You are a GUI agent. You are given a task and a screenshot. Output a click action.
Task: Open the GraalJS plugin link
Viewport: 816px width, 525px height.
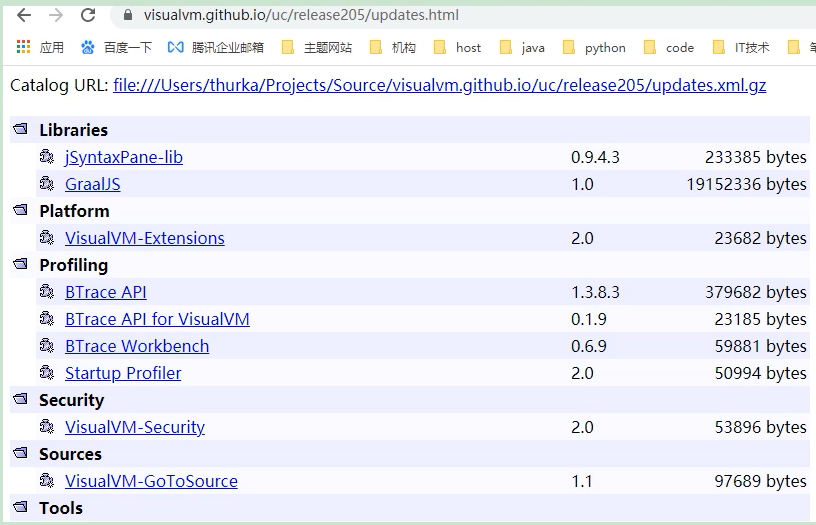[93, 184]
